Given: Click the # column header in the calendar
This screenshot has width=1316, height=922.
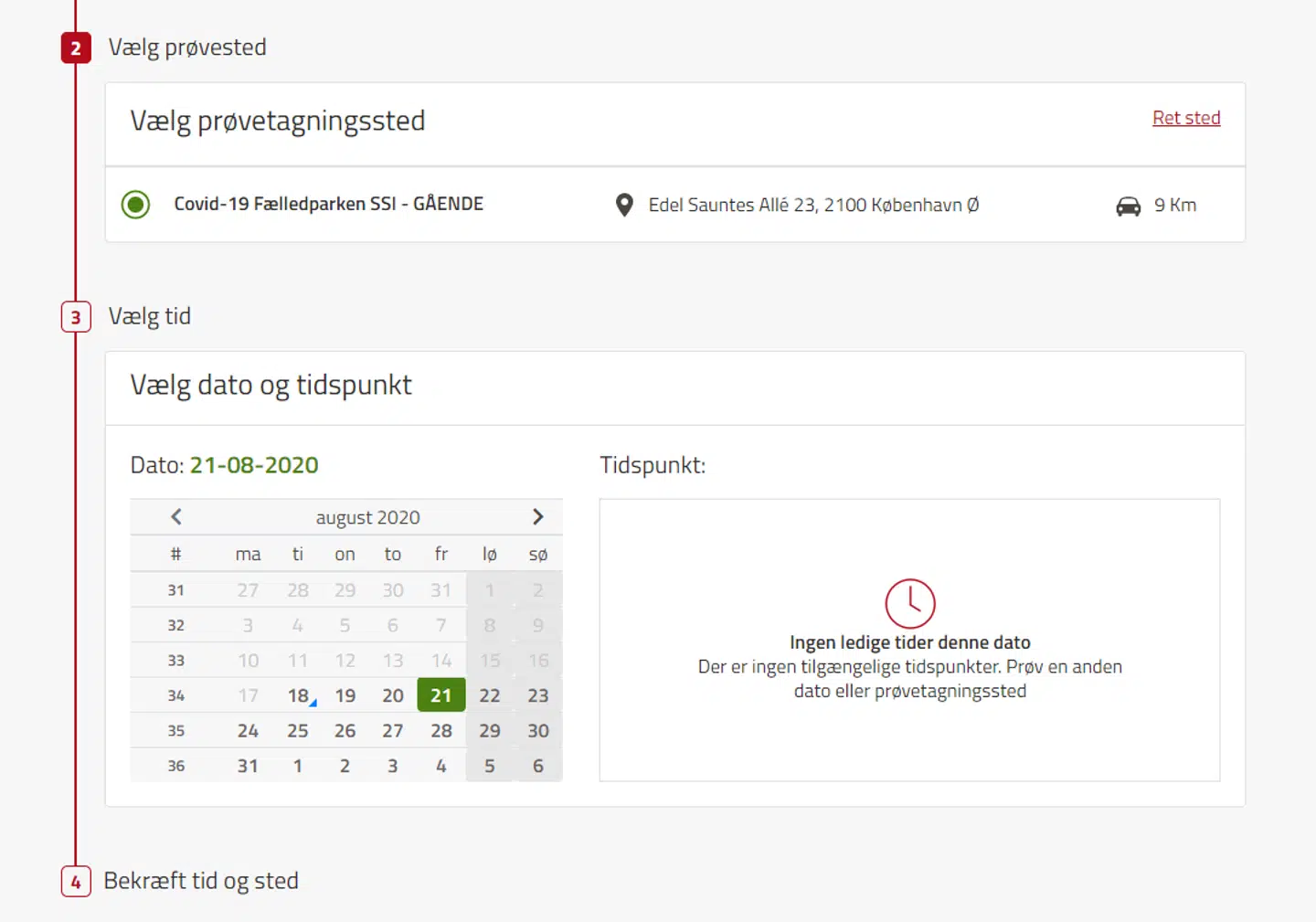Looking at the screenshot, I should (x=175, y=553).
